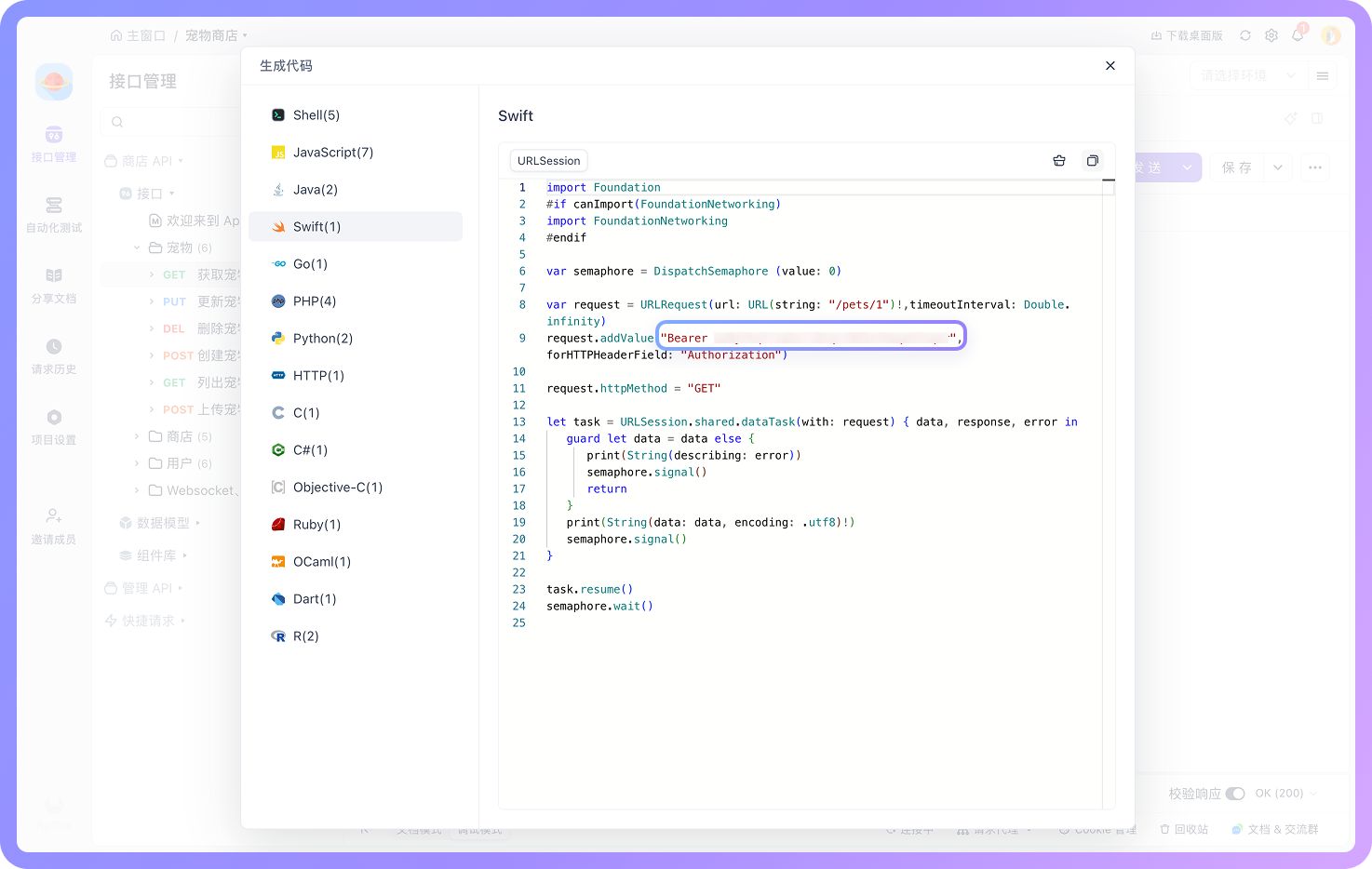This screenshot has height=869, width=1372.
Task: Click 邀请成员 in the sidebar
Action: (54, 527)
